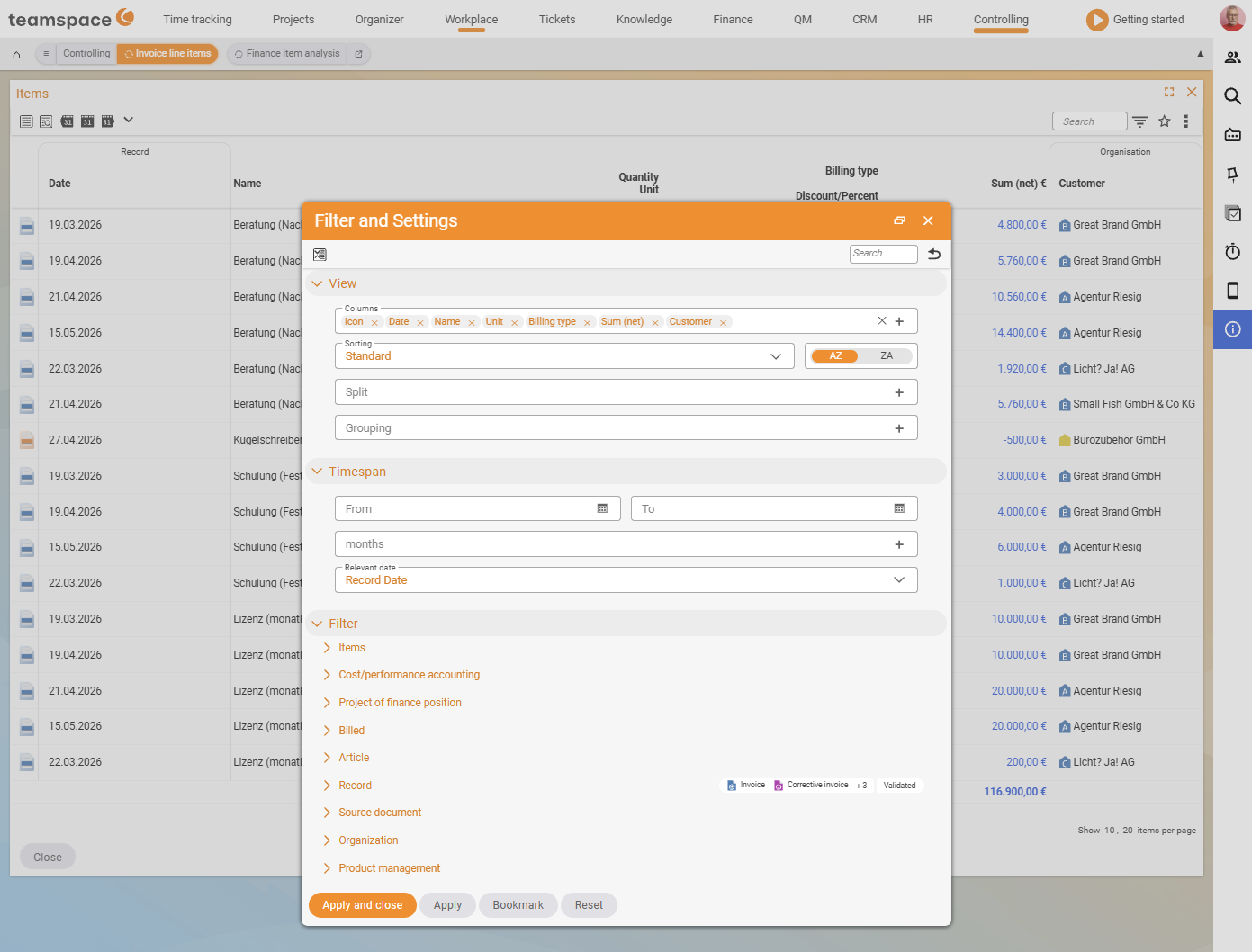The height and width of the screenshot is (952, 1252).
Task: Remove the Sum (net) column chip
Action: tap(655, 322)
